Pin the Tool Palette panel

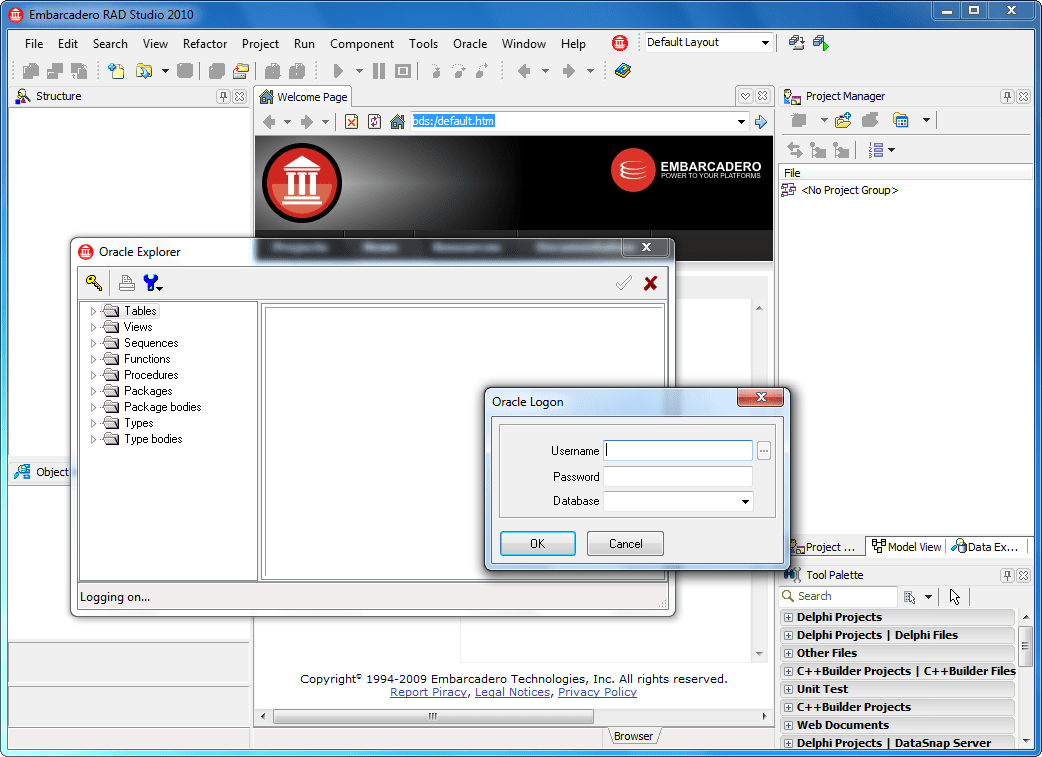[x=1010, y=574]
